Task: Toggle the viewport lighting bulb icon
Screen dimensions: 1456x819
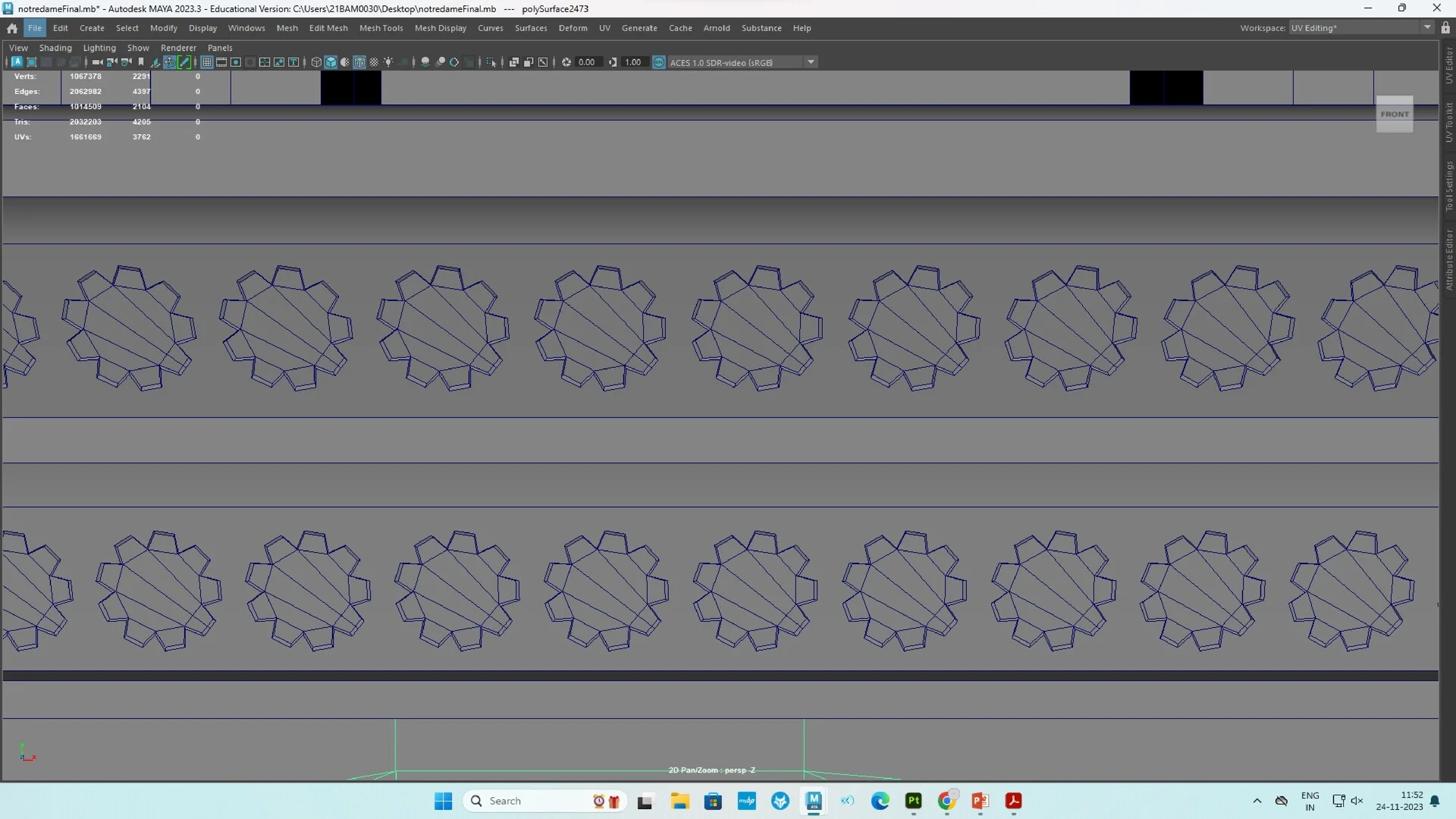Action: (388, 62)
